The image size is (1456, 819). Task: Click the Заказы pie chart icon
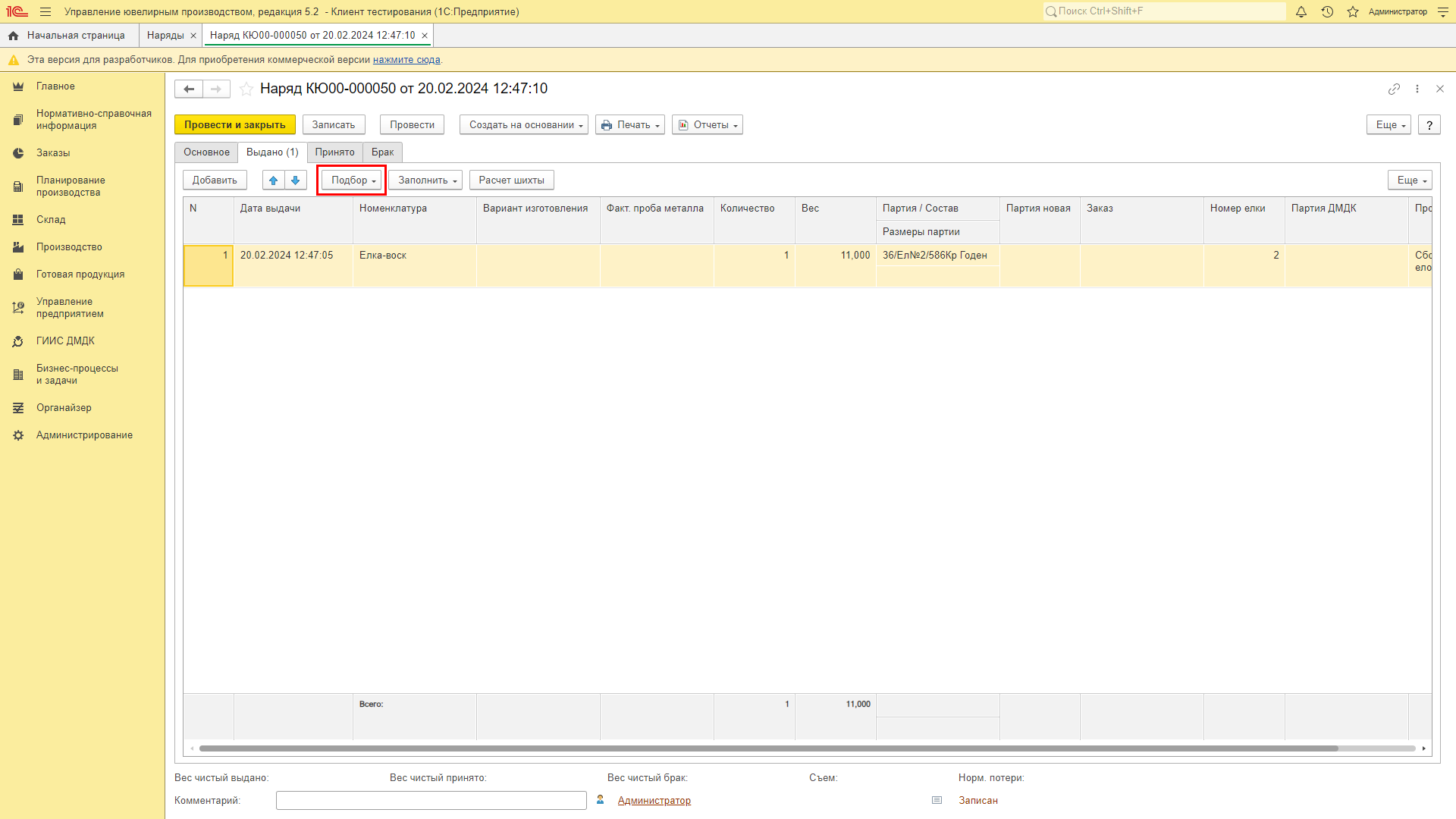[x=18, y=153]
